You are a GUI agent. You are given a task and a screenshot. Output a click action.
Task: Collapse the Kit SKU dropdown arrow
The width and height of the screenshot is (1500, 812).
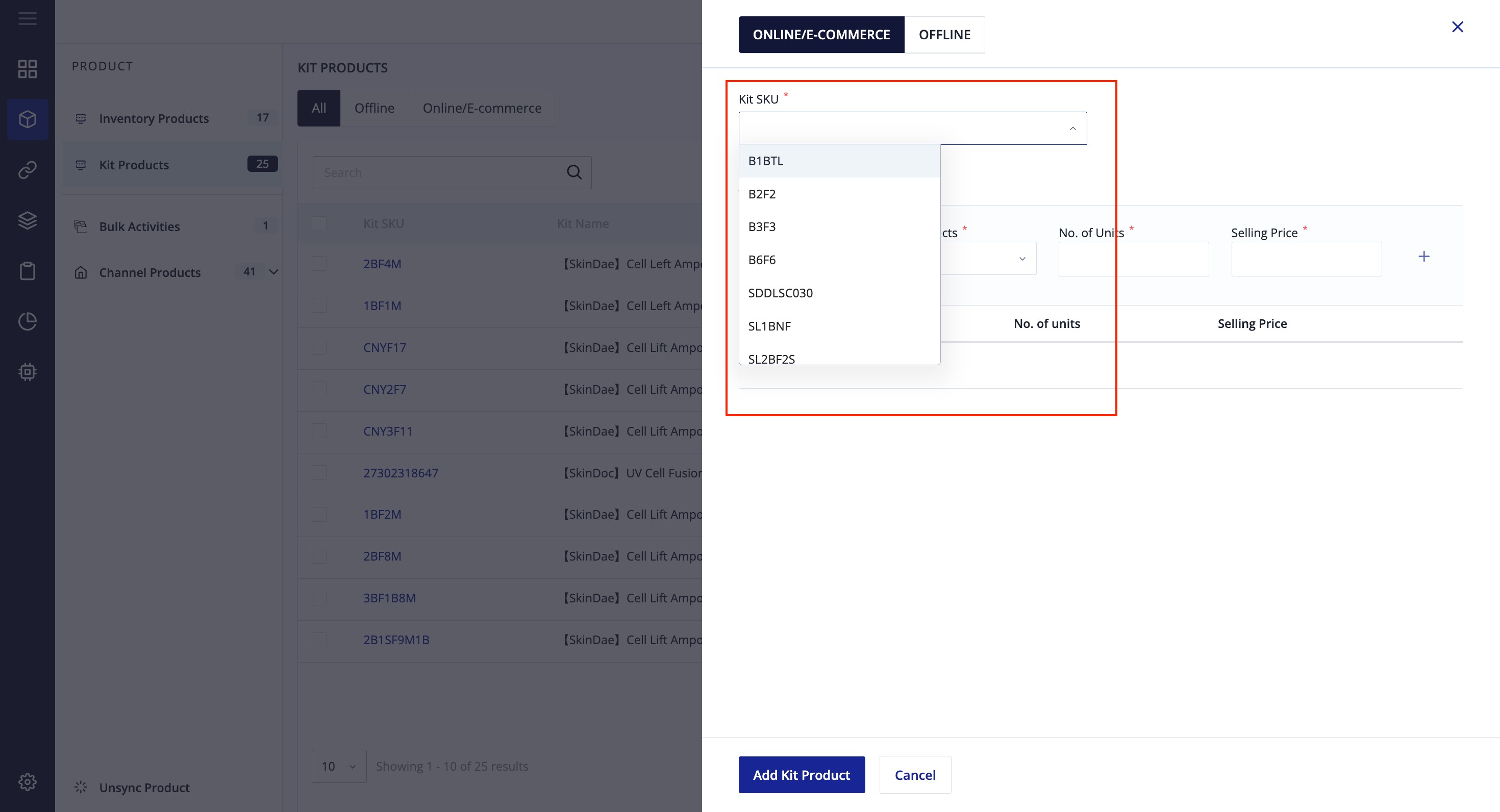pos(1072,129)
